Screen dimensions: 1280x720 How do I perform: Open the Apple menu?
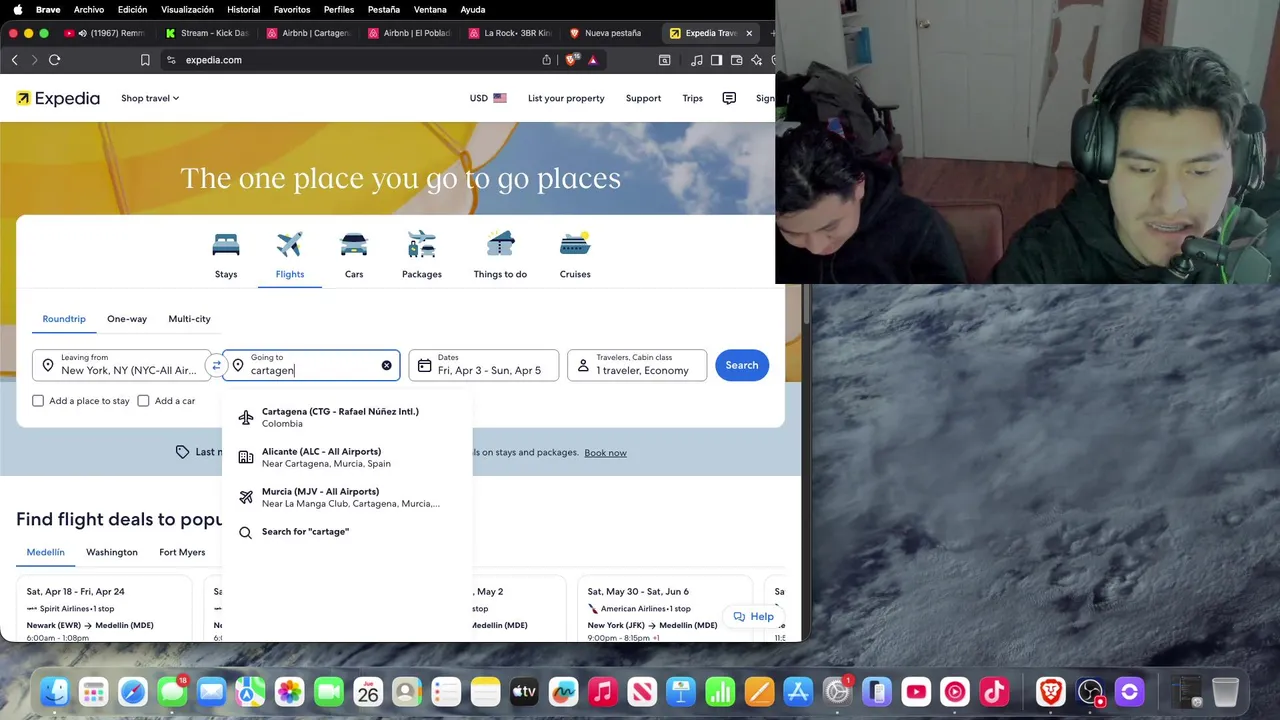[17, 10]
